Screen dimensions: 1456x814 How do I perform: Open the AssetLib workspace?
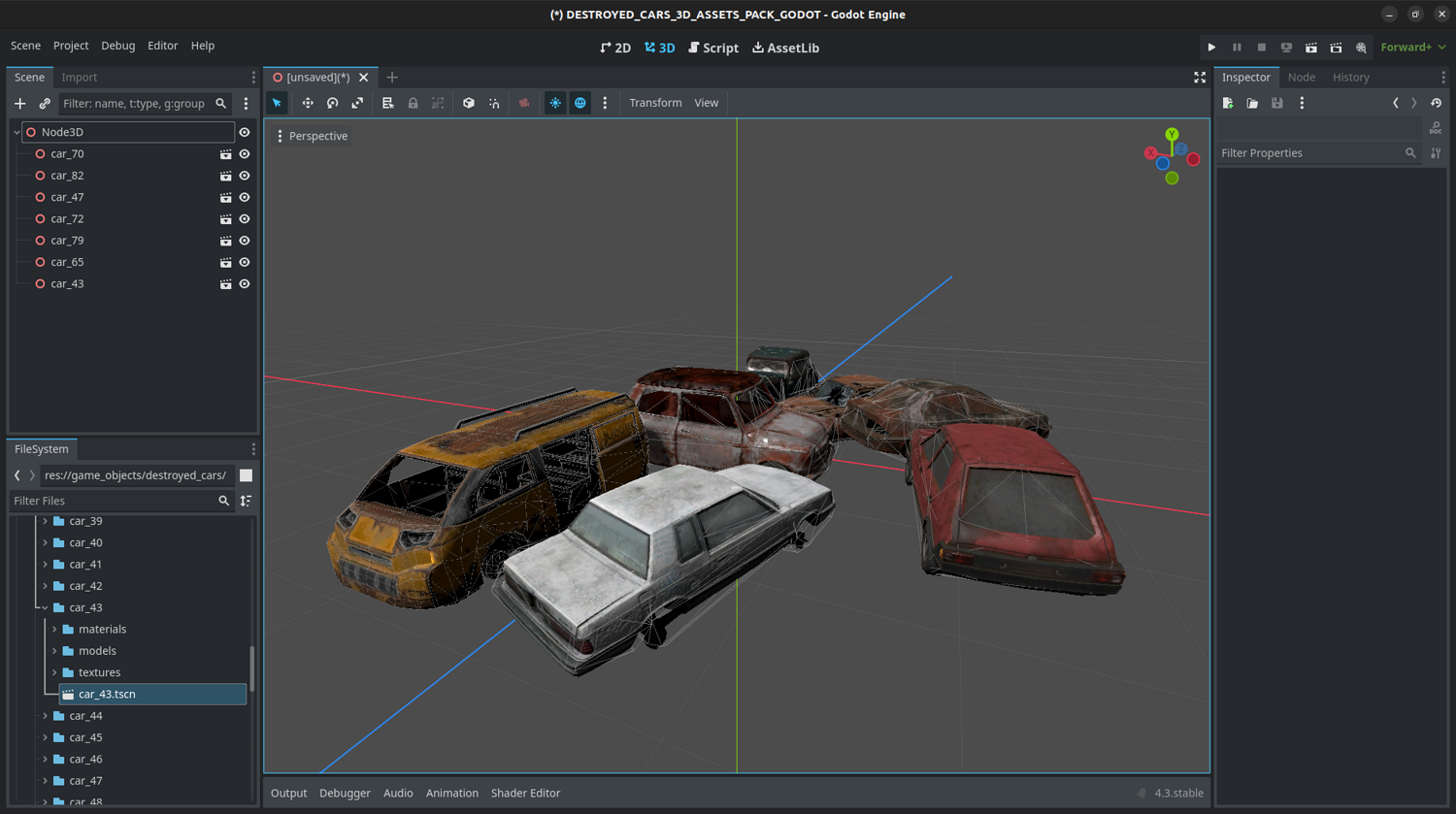click(785, 48)
